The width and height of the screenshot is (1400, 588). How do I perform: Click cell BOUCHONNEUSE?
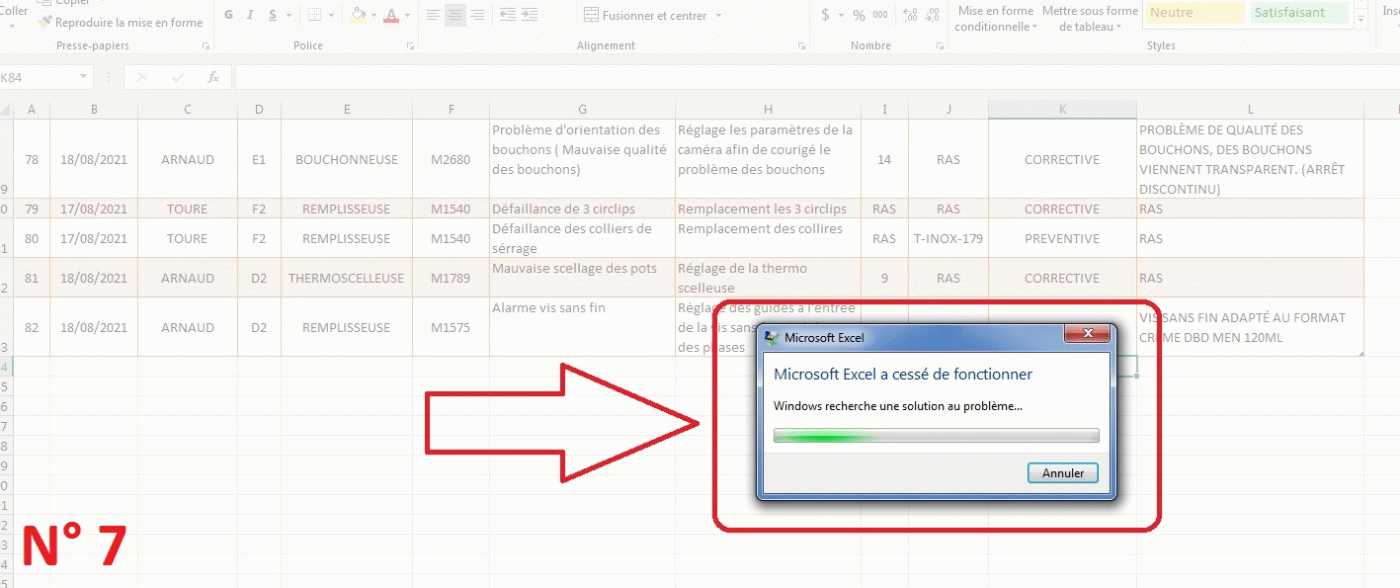tap(346, 159)
